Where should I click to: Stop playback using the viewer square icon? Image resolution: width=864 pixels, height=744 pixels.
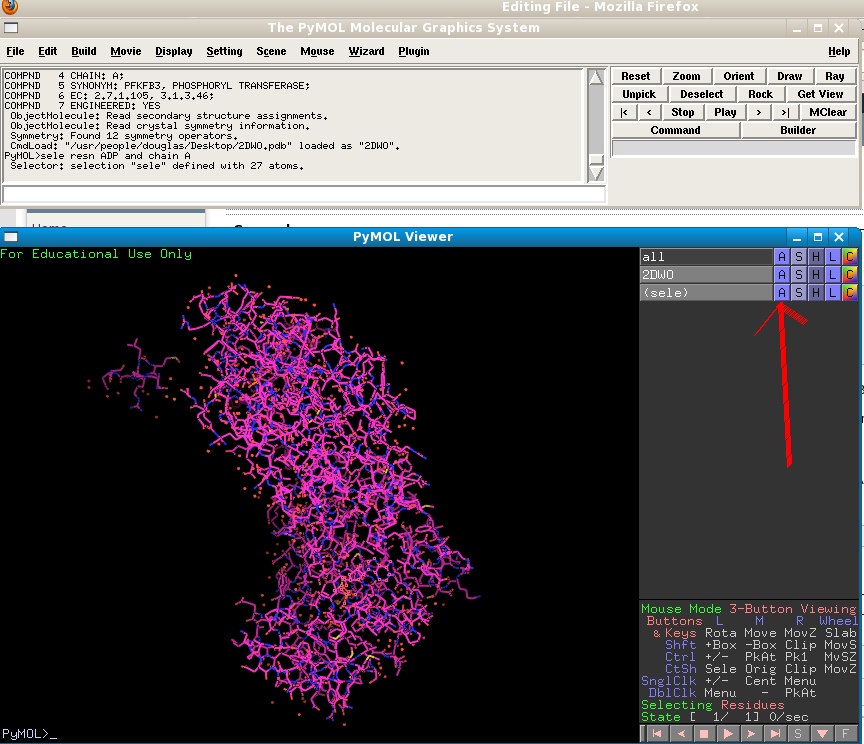(704, 734)
